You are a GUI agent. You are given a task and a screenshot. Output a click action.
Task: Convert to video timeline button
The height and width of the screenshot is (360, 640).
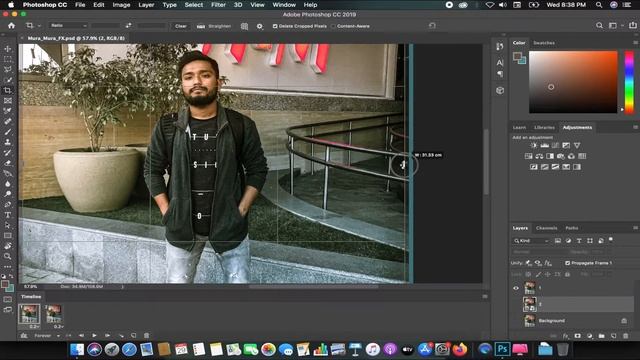[24, 336]
